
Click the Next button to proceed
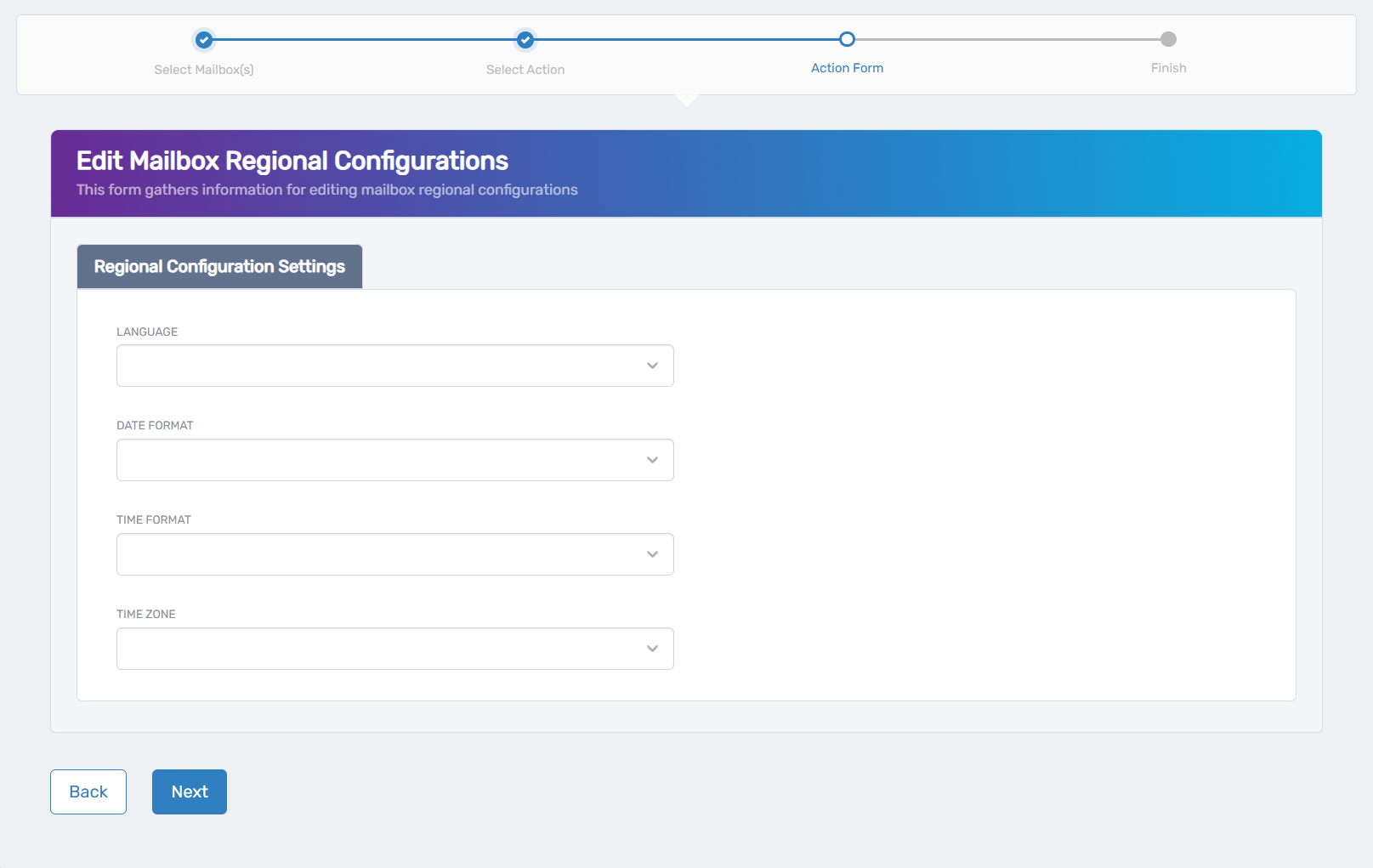point(189,791)
